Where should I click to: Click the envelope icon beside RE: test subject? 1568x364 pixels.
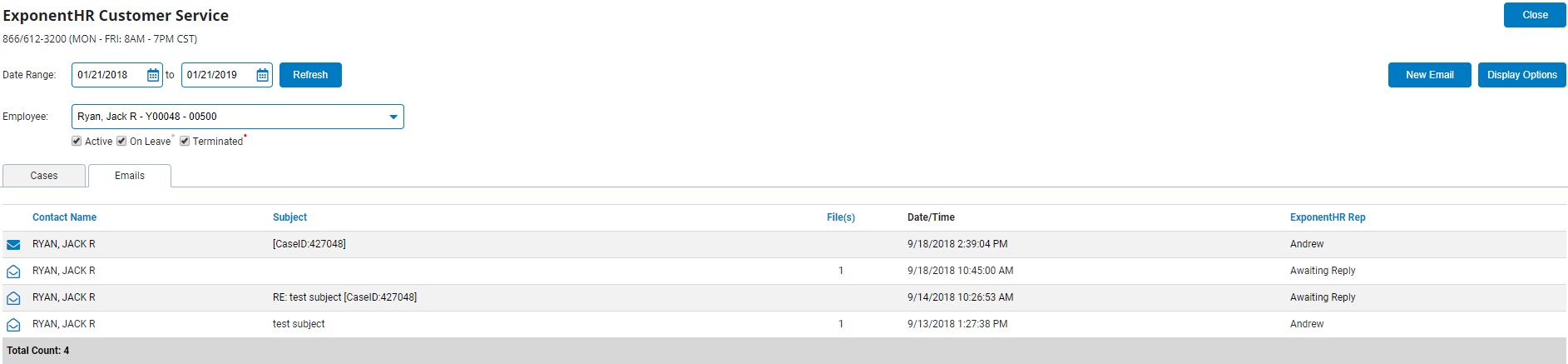tap(13, 298)
